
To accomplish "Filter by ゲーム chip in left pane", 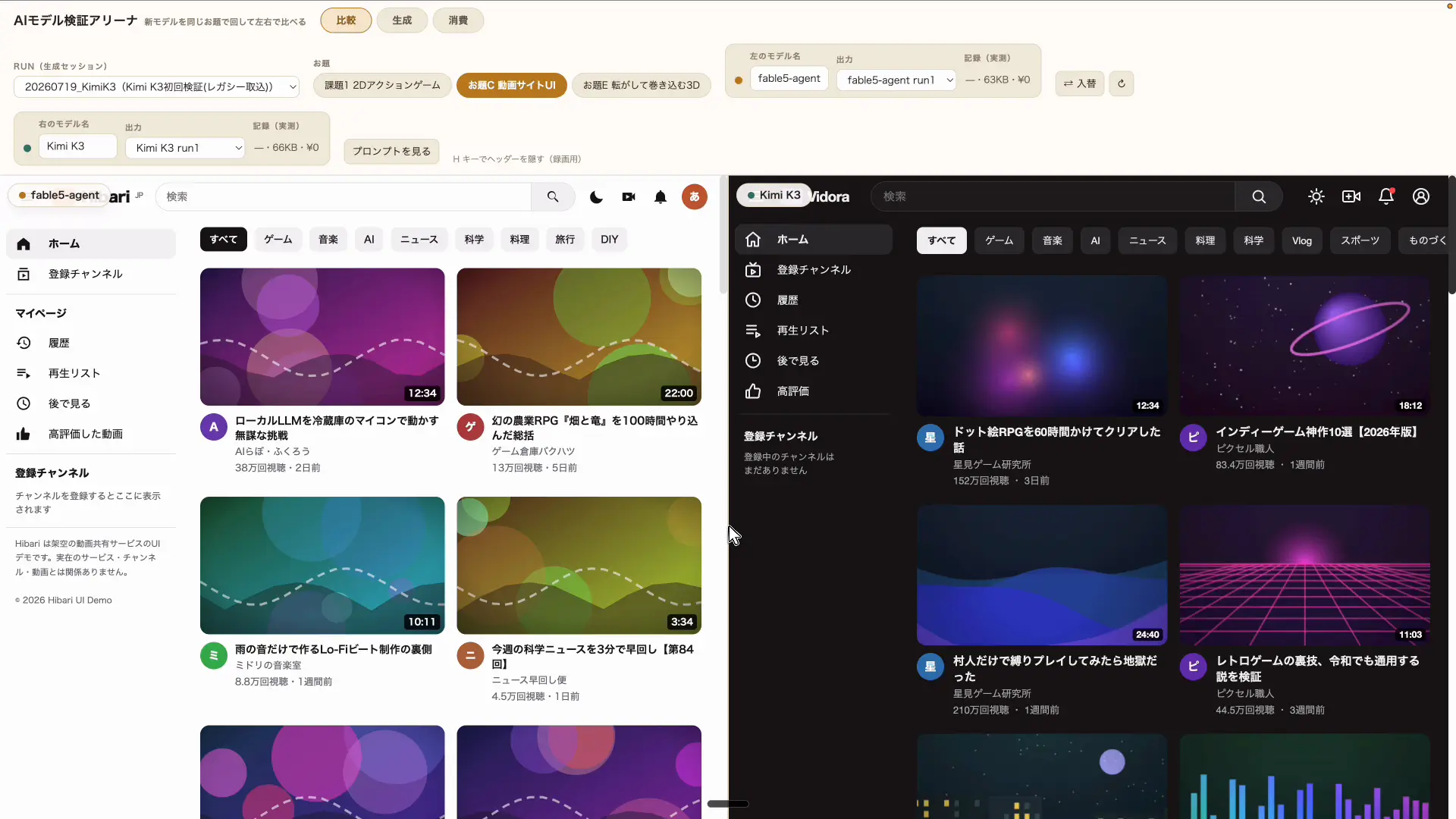I will click(x=278, y=239).
